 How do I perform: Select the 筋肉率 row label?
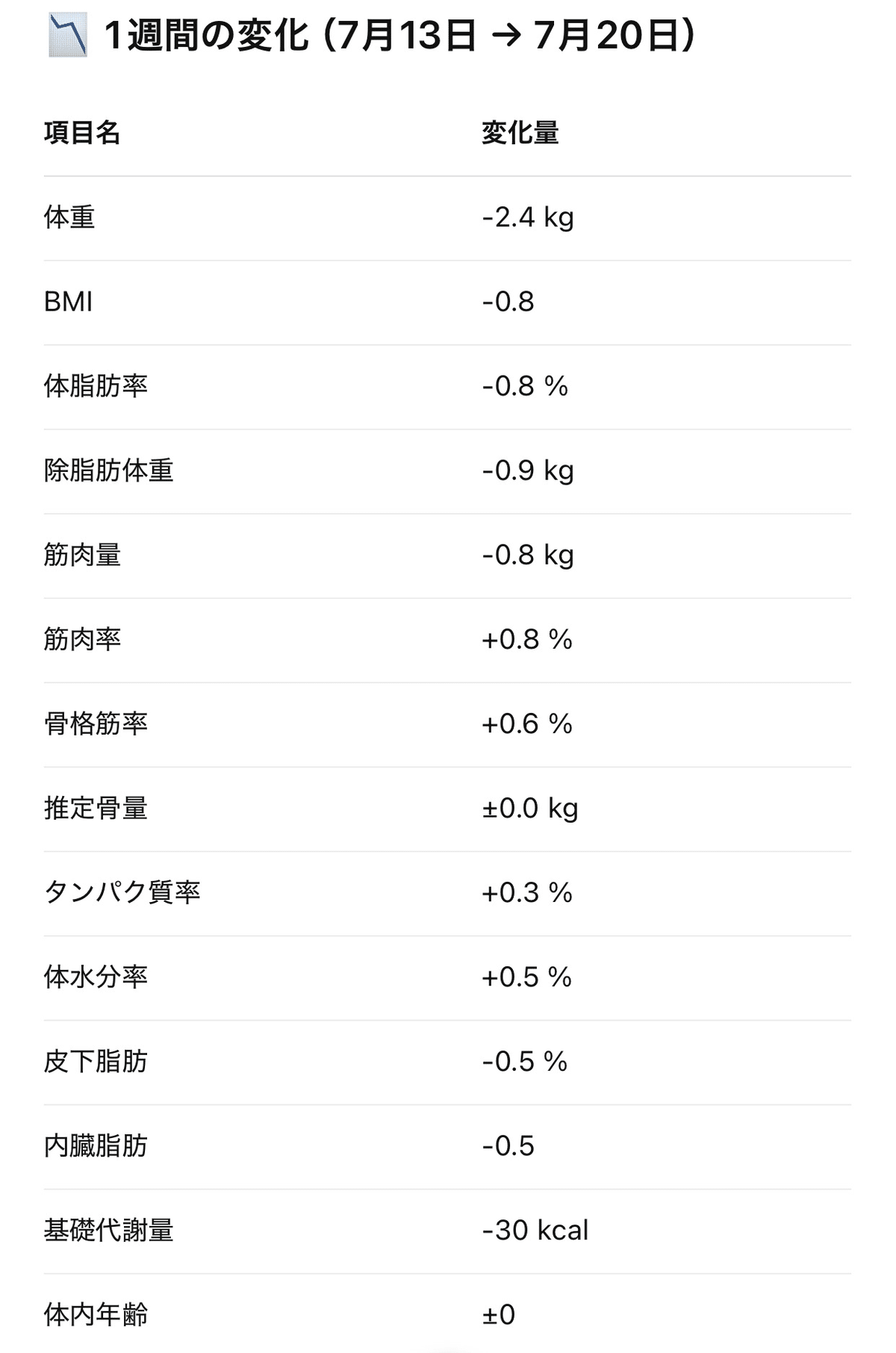pos(82,639)
